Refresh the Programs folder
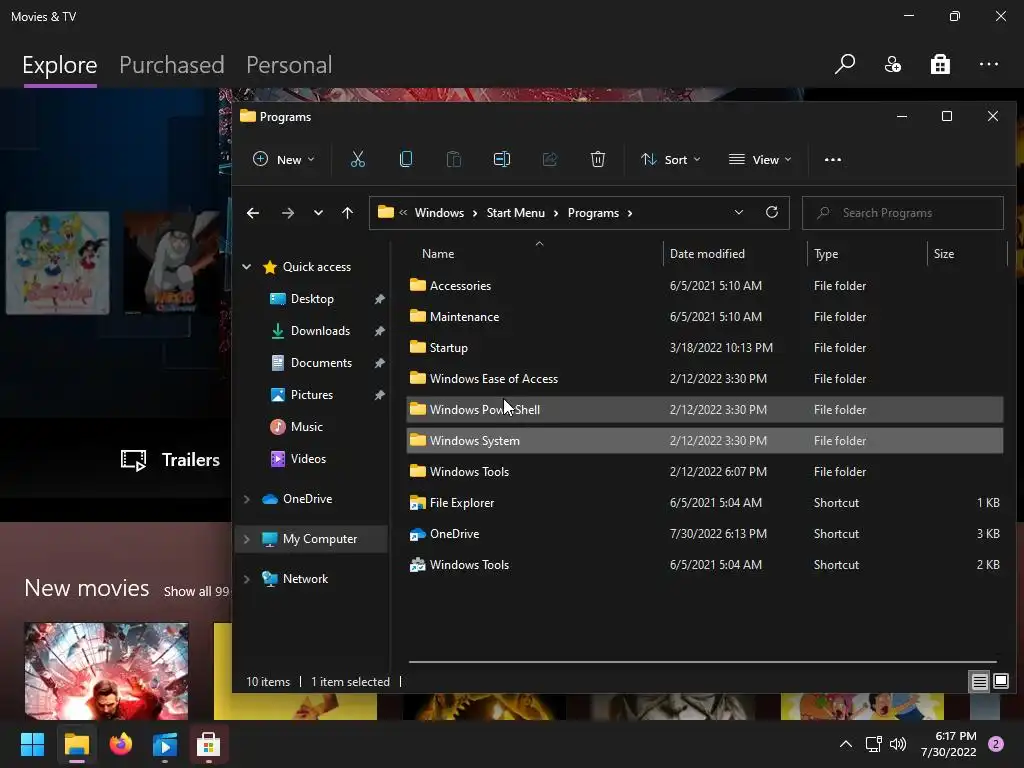The image size is (1024, 768). 772,212
